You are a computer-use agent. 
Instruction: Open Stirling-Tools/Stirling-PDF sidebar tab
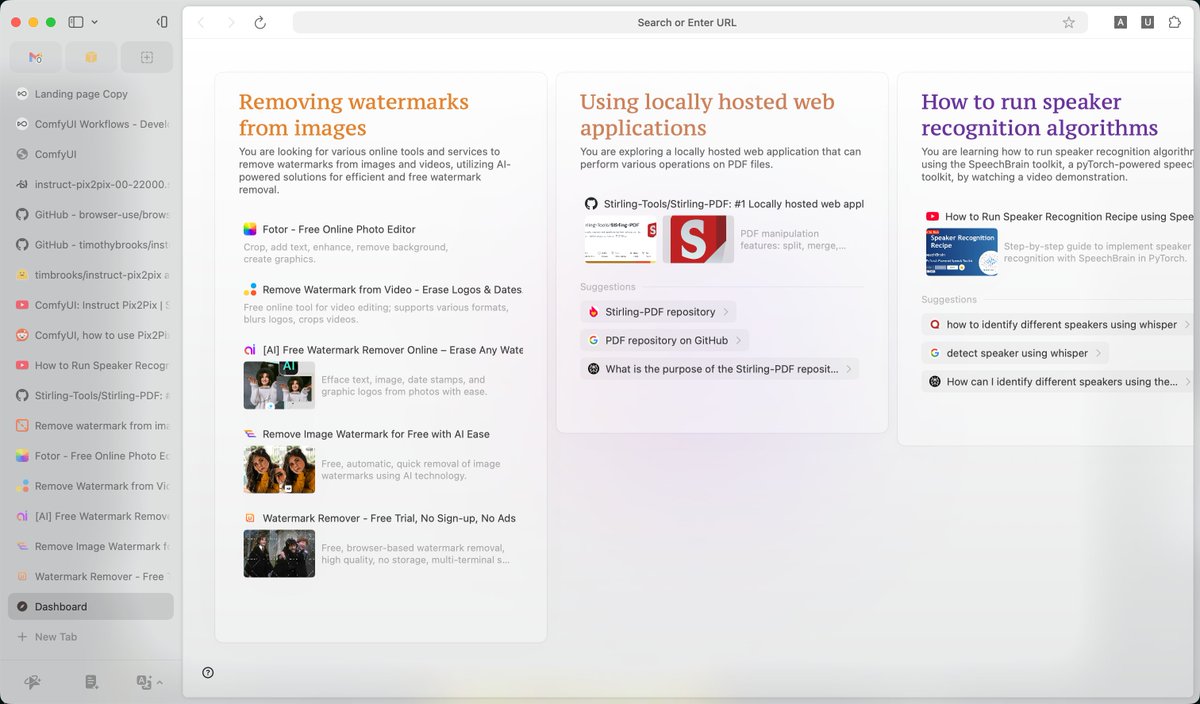click(91, 395)
